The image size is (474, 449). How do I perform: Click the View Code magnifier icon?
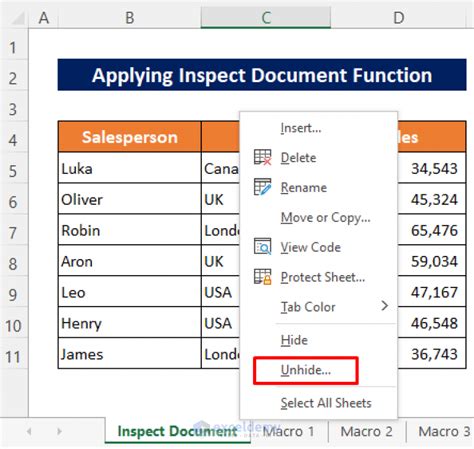pyautogui.click(x=263, y=247)
